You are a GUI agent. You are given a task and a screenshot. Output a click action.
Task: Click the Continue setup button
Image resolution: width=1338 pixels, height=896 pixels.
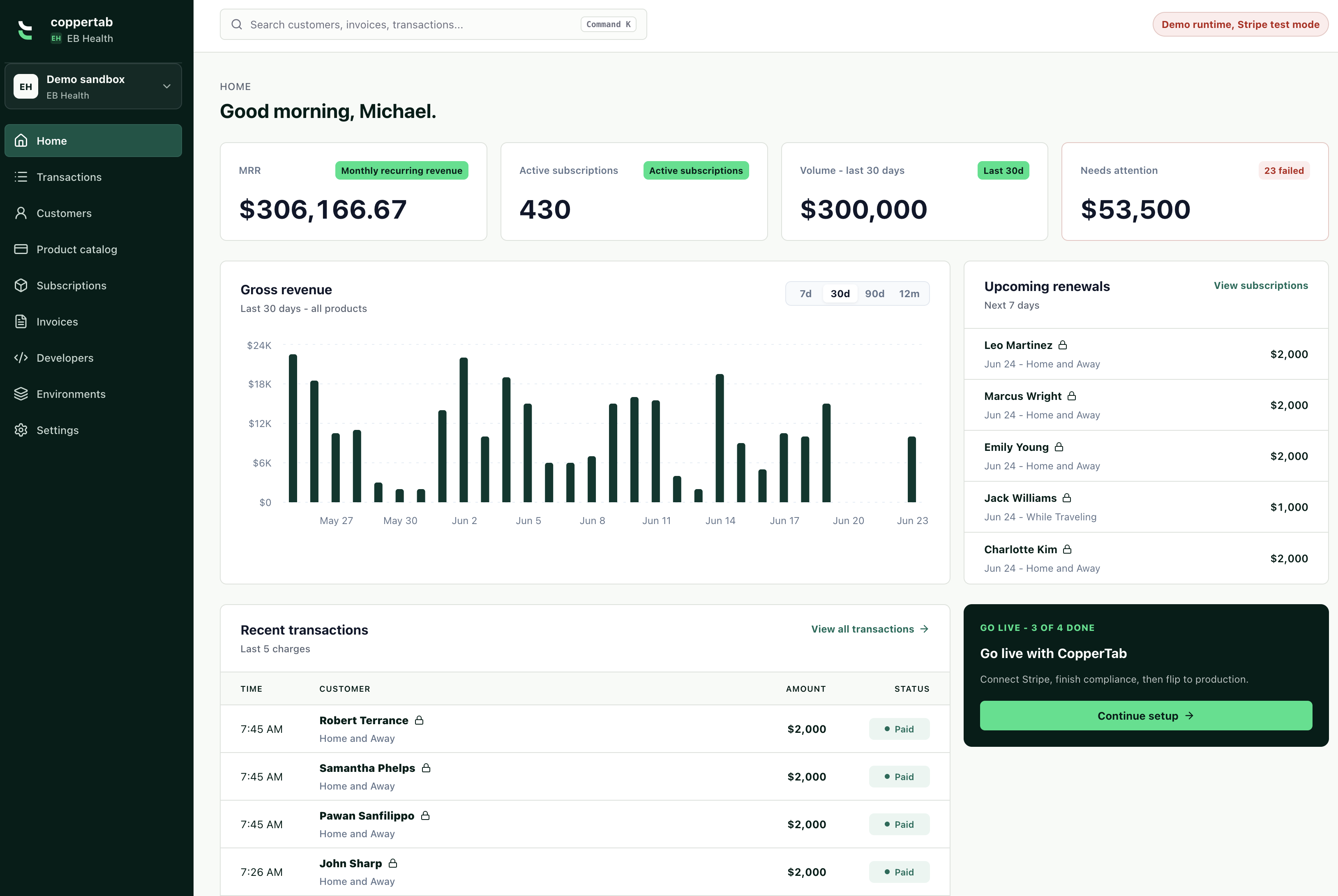pyautogui.click(x=1145, y=716)
